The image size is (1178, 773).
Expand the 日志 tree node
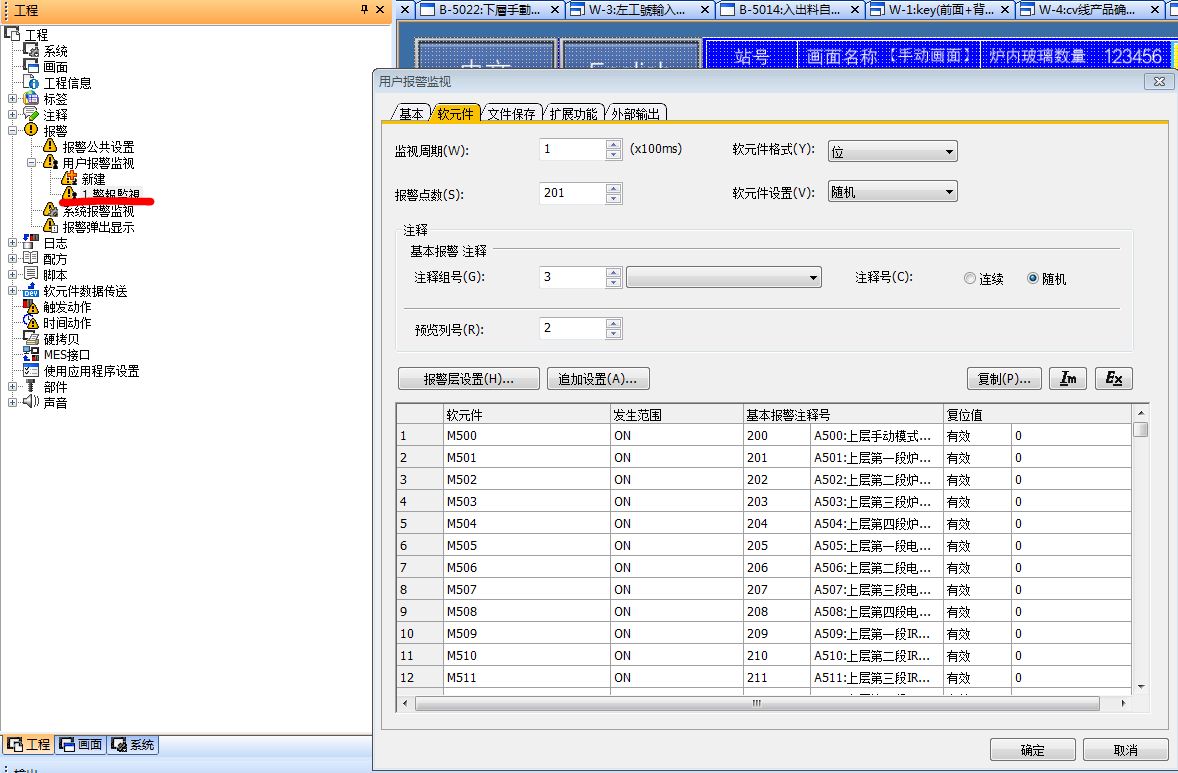click(12, 243)
